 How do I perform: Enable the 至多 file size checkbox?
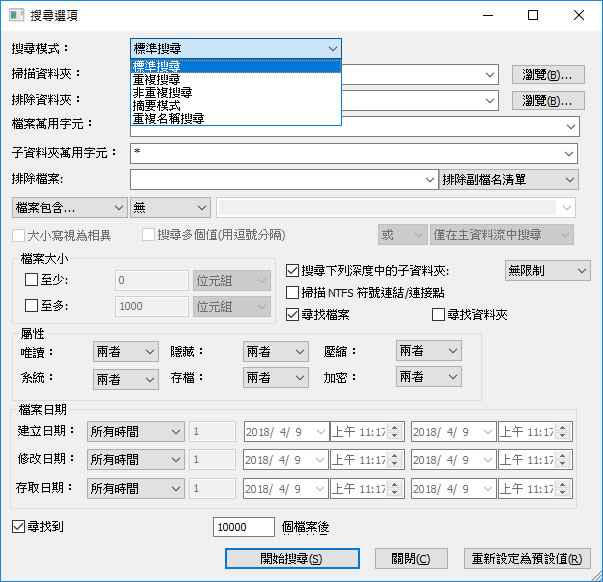31,307
